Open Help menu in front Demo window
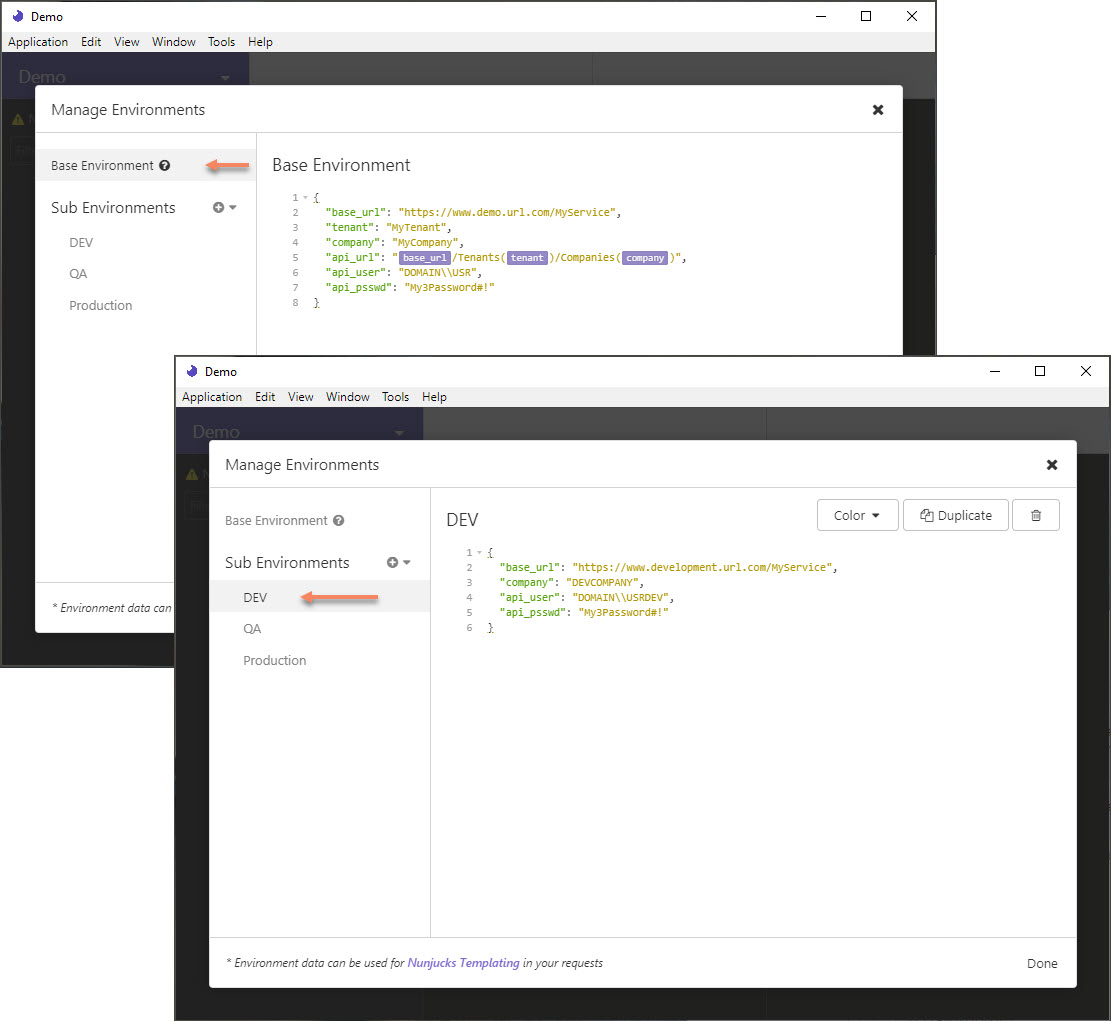 click(x=434, y=397)
